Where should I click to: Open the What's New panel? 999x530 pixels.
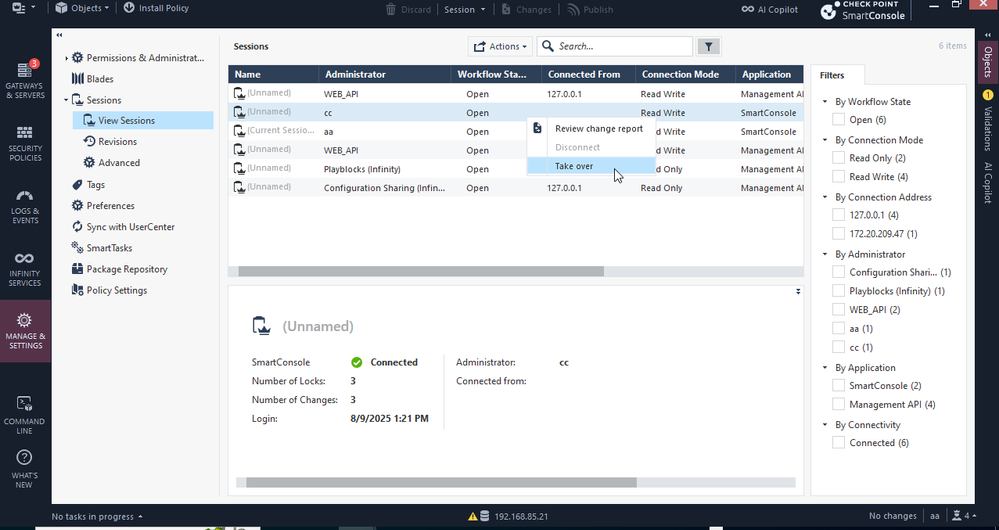coord(24,469)
